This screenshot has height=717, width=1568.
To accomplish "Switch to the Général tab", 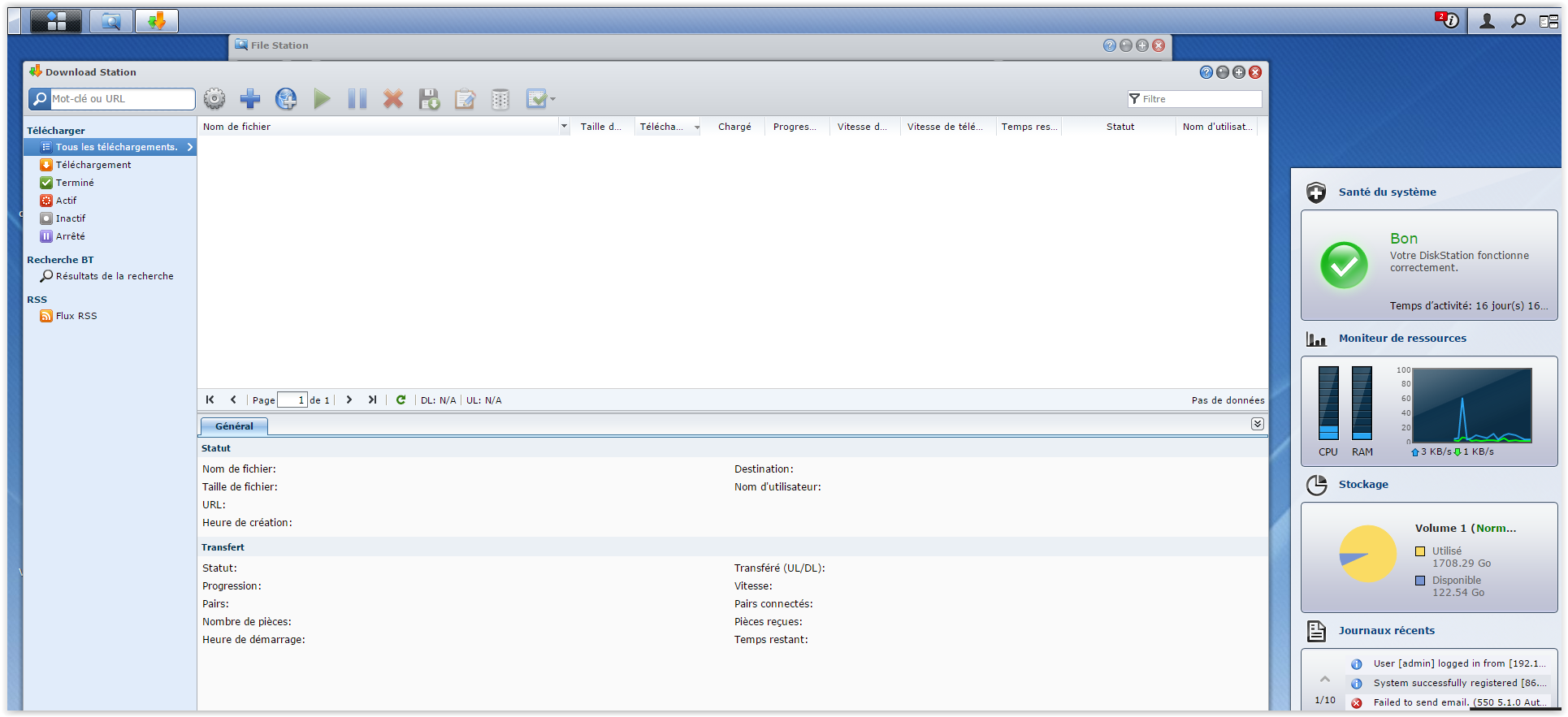I will click(x=234, y=426).
